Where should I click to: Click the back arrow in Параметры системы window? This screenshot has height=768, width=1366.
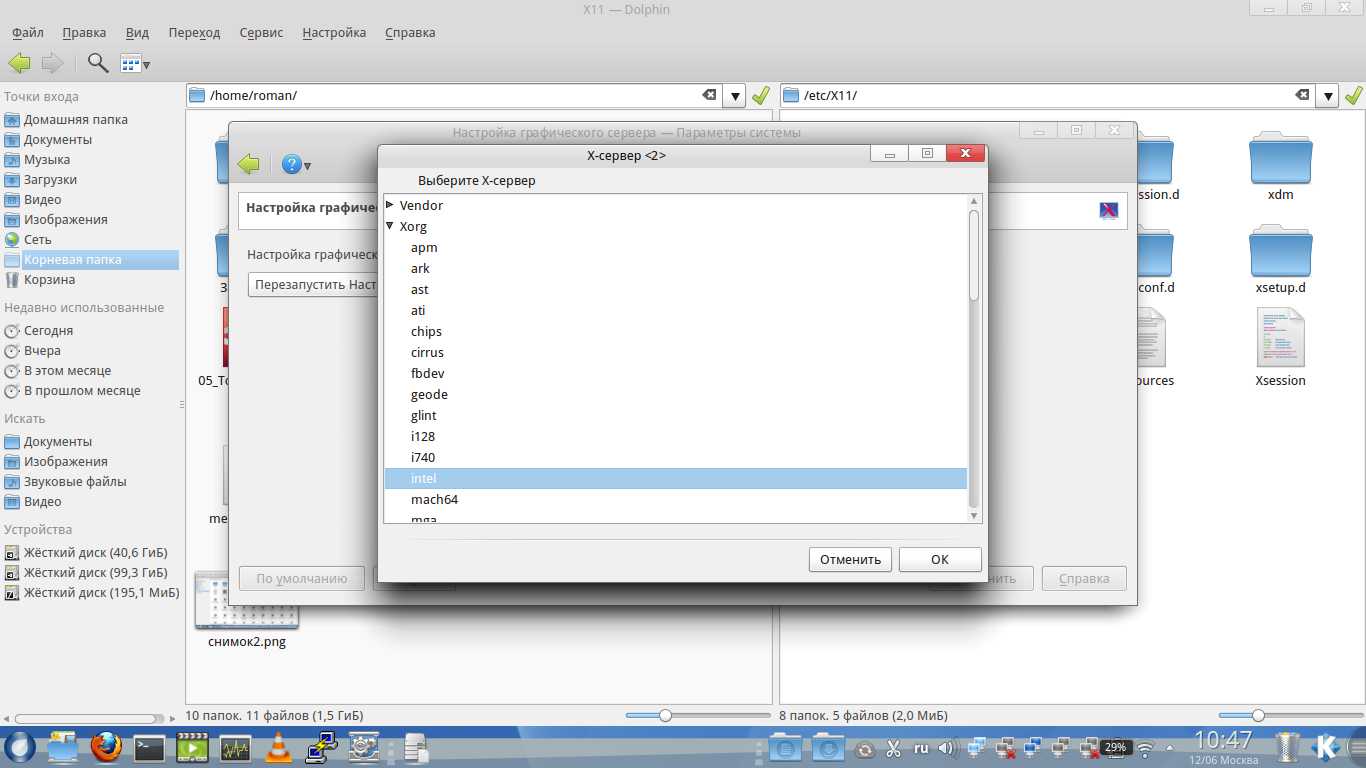pyautogui.click(x=249, y=165)
